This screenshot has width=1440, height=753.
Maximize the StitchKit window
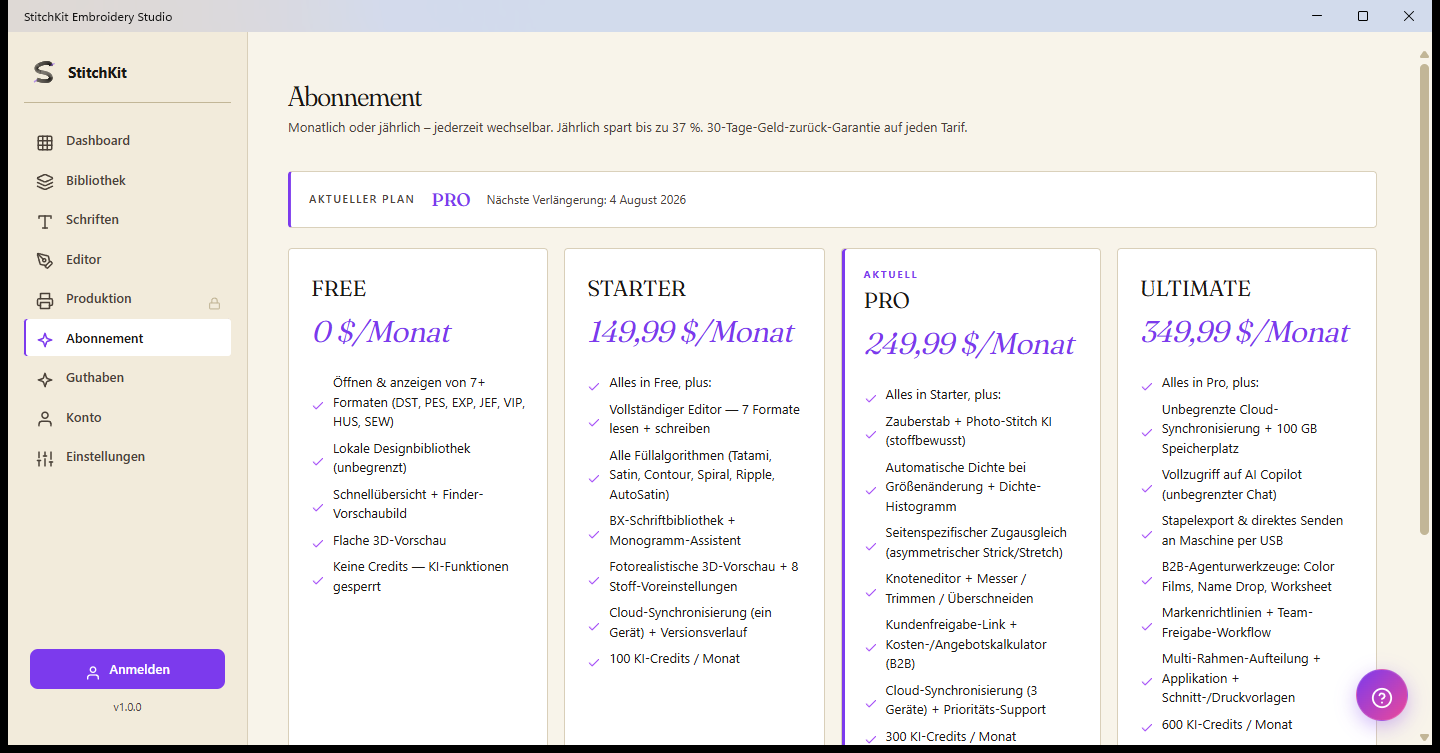coord(1363,16)
